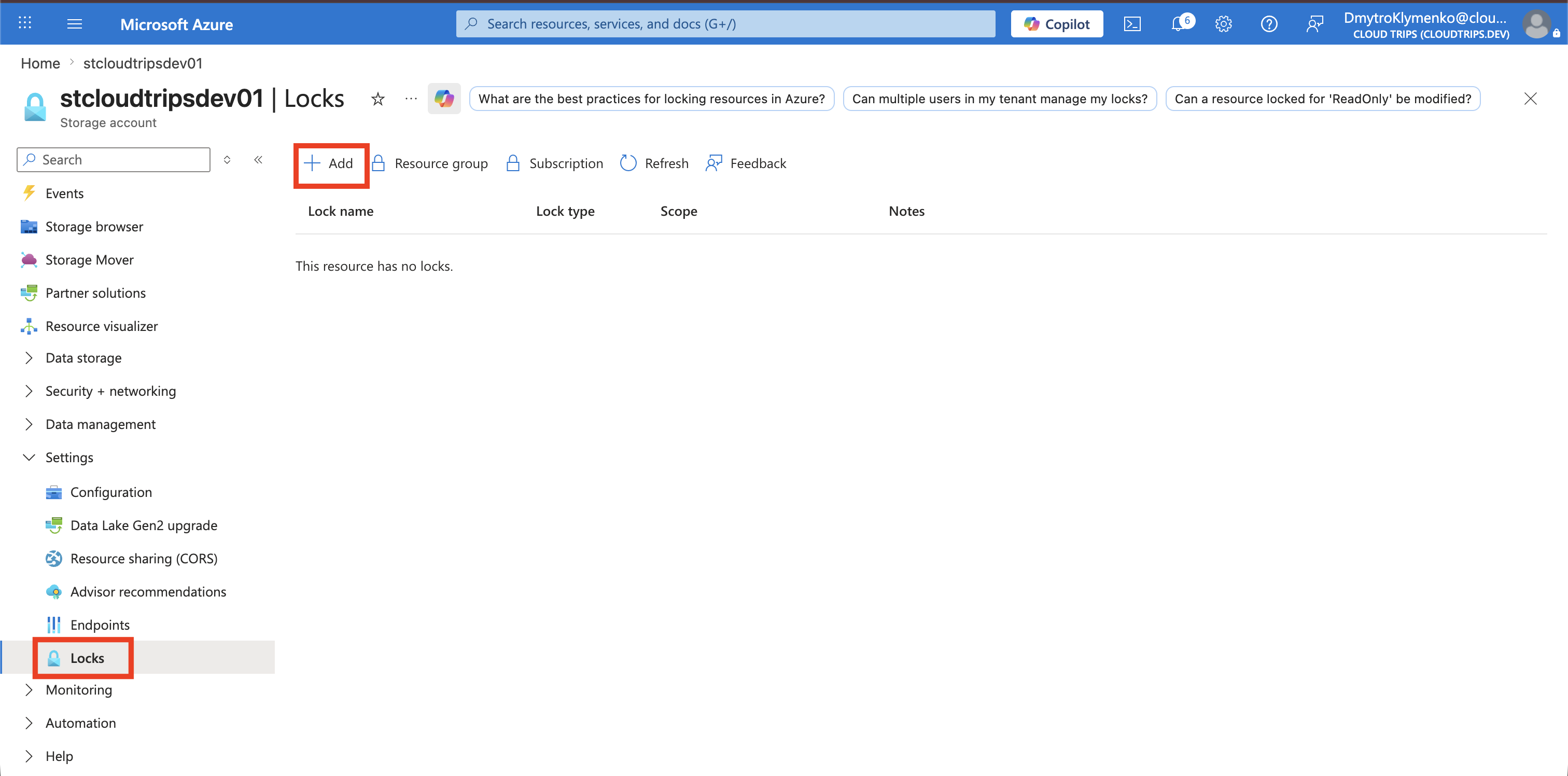Click the Microsoft Azure logo text
1568x776 pixels.
point(176,24)
